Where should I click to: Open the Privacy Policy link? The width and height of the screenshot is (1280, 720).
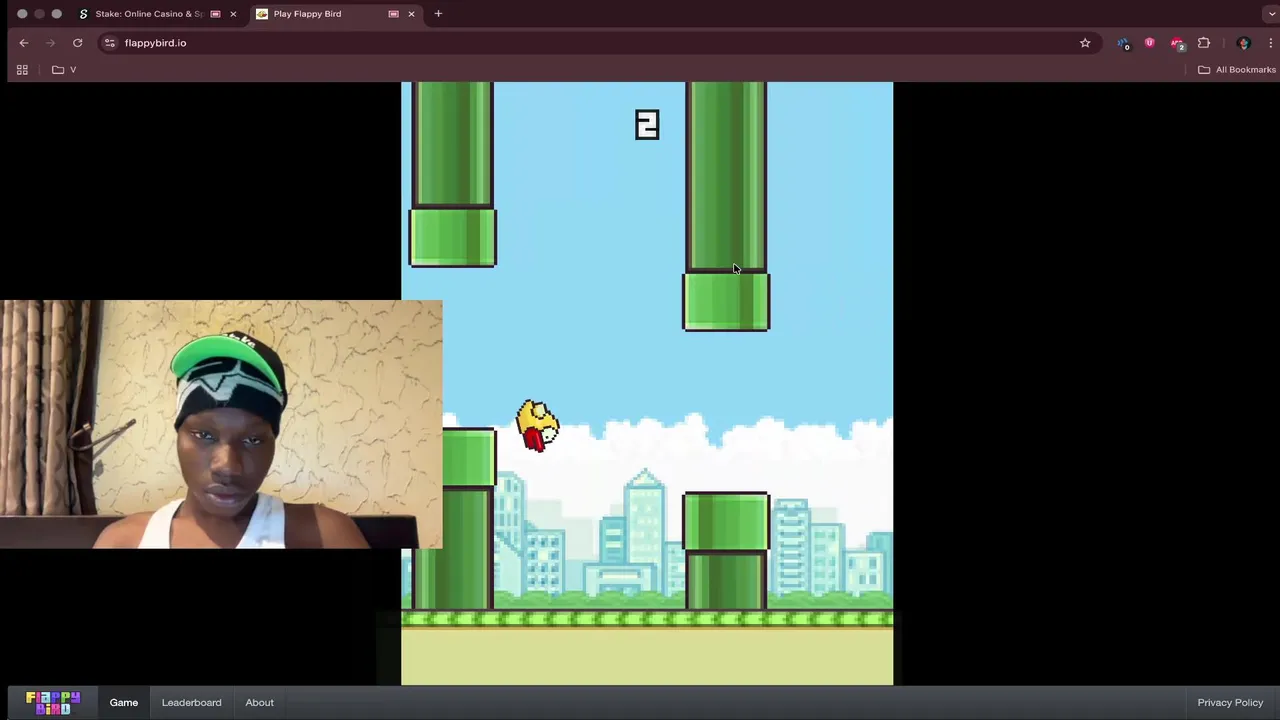pyautogui.click(x=1230, y=702)
